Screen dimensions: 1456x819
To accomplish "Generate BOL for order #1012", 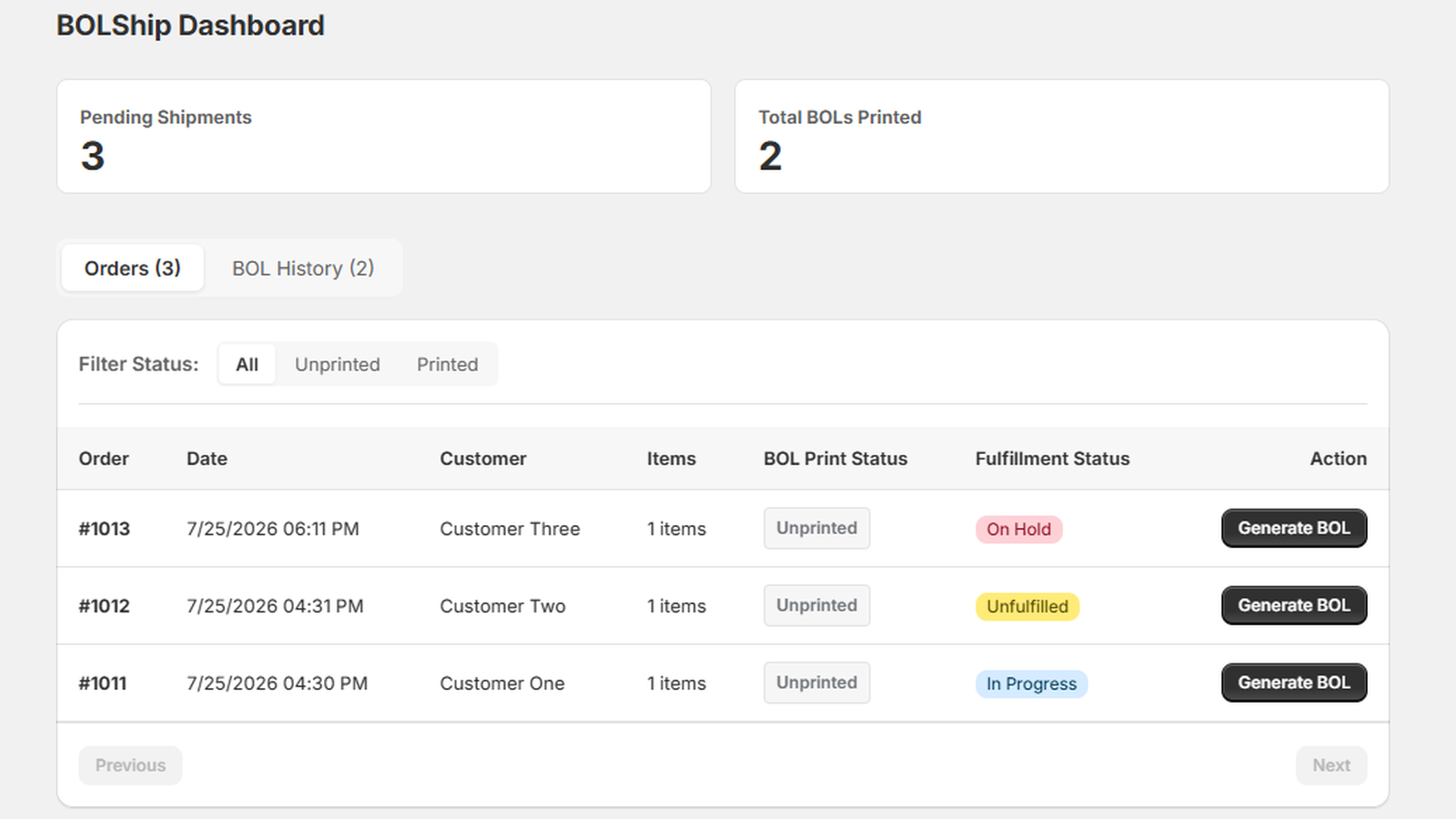I will click(x=1294, y=605).
